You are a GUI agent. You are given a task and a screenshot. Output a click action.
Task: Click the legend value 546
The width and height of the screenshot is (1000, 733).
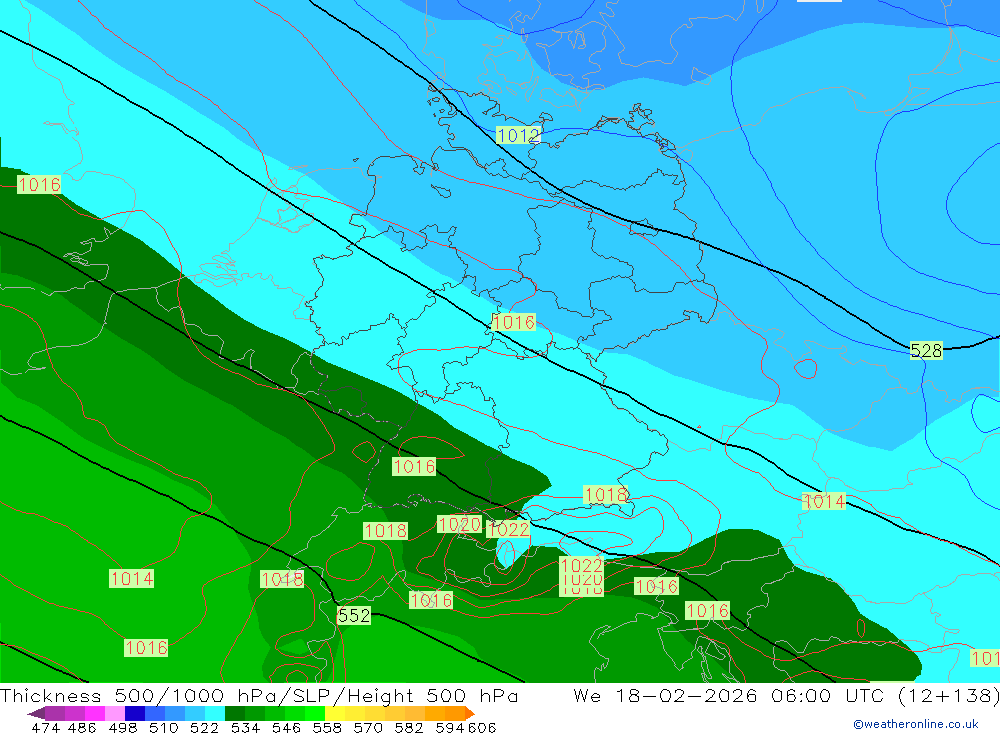coord(286,727)
